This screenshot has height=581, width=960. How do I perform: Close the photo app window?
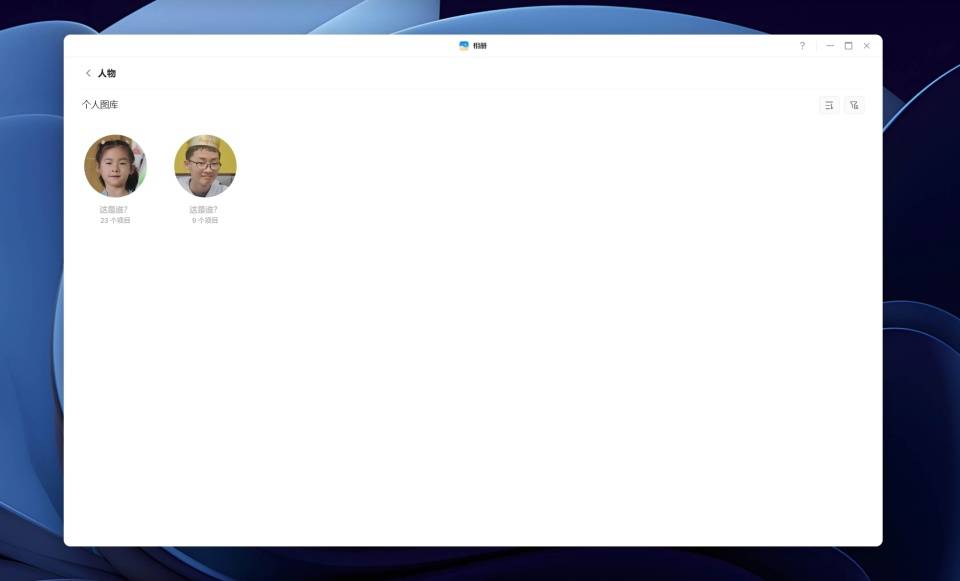pyautogui.click(x=866, y=46)
